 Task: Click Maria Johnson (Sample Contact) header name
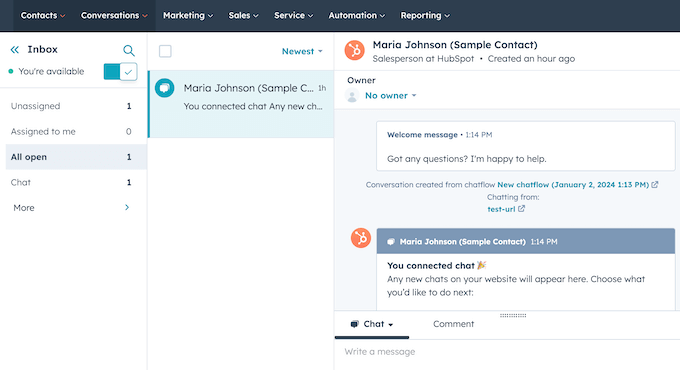coord(455,45)
